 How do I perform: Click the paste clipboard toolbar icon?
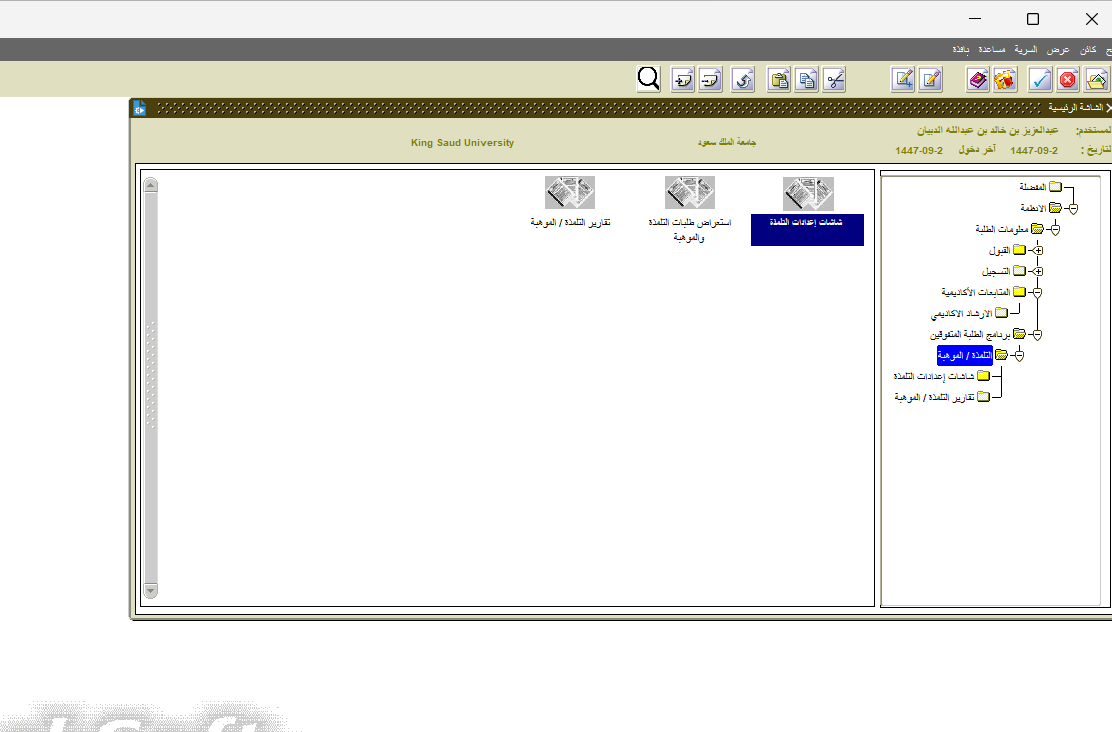pos(779,80)
